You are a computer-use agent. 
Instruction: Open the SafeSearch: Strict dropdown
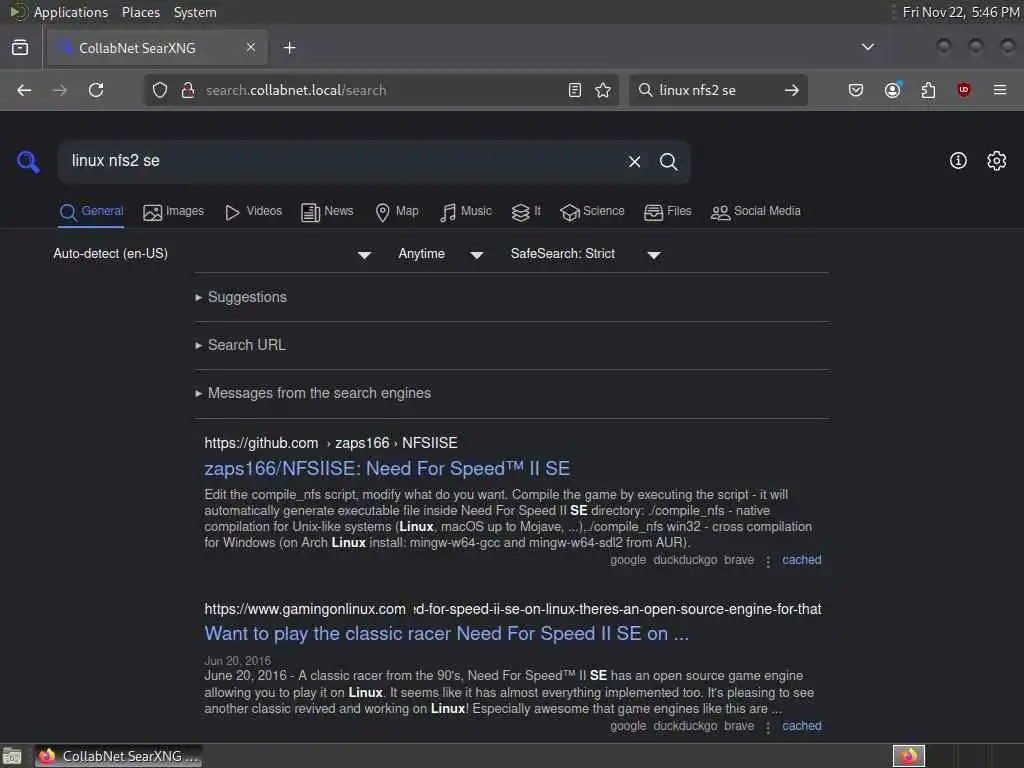pyautogui.click(x=586, y=254)
